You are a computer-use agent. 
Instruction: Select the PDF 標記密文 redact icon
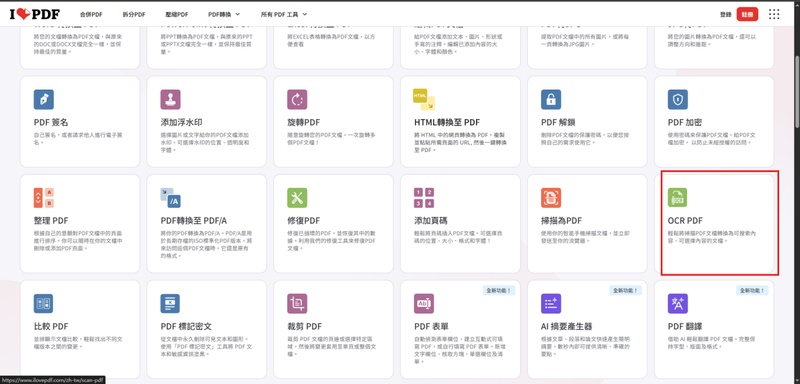(170, 303)
